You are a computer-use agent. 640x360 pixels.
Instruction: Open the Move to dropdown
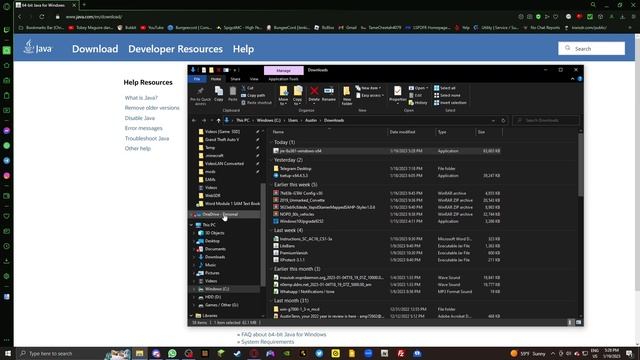283,96
